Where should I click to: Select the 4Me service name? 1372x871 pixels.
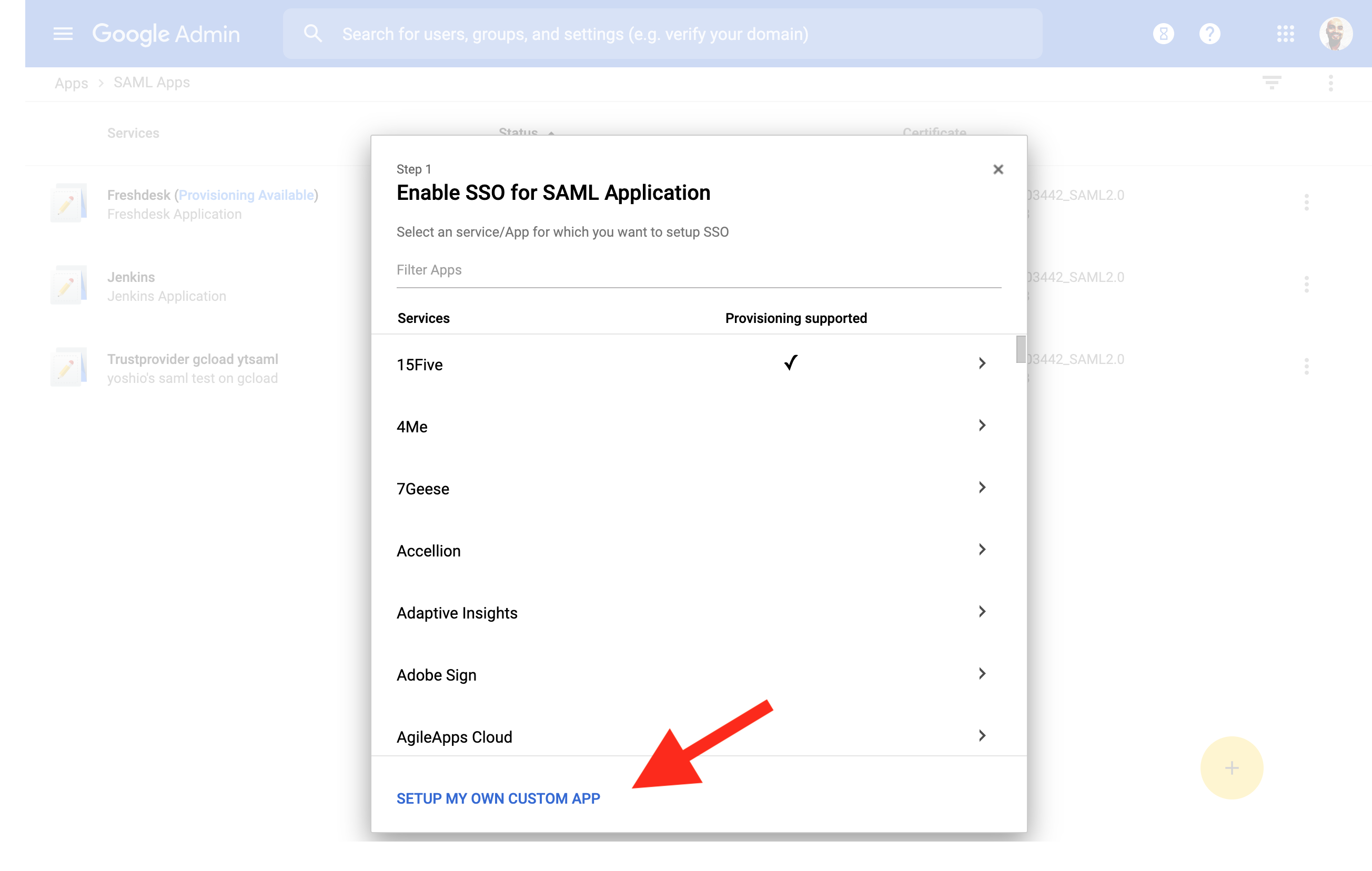click(x=412, y=427)
